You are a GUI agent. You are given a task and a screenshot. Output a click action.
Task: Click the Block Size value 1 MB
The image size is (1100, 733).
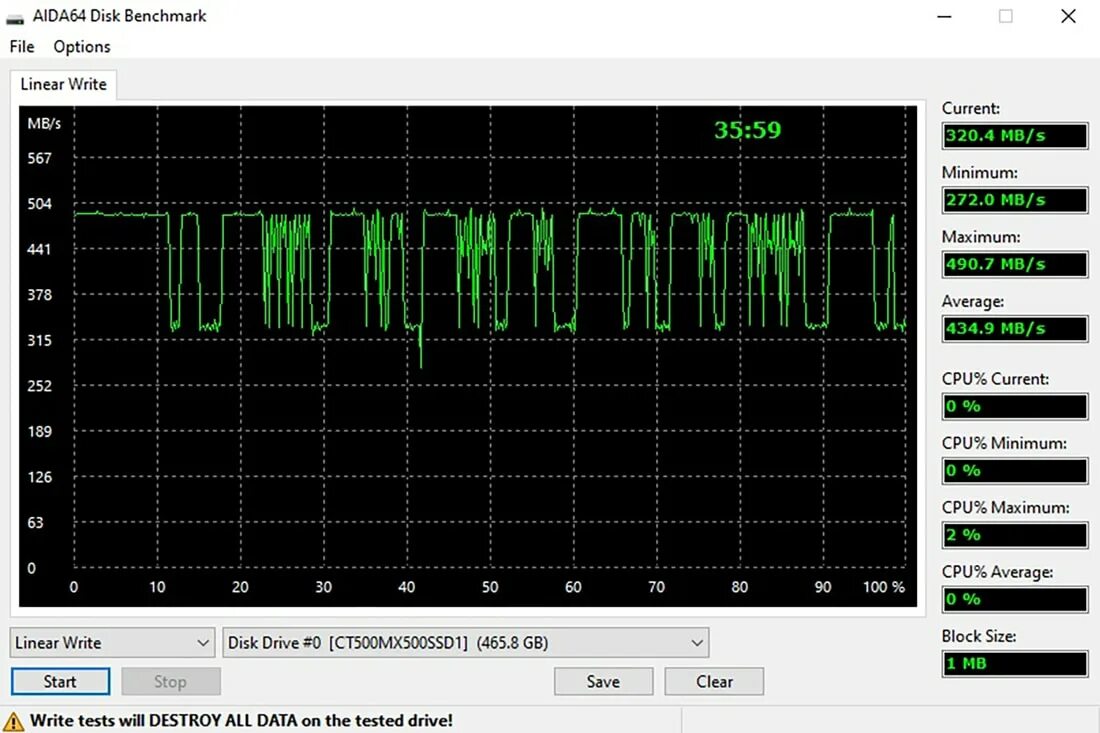tap(1014, 664)
